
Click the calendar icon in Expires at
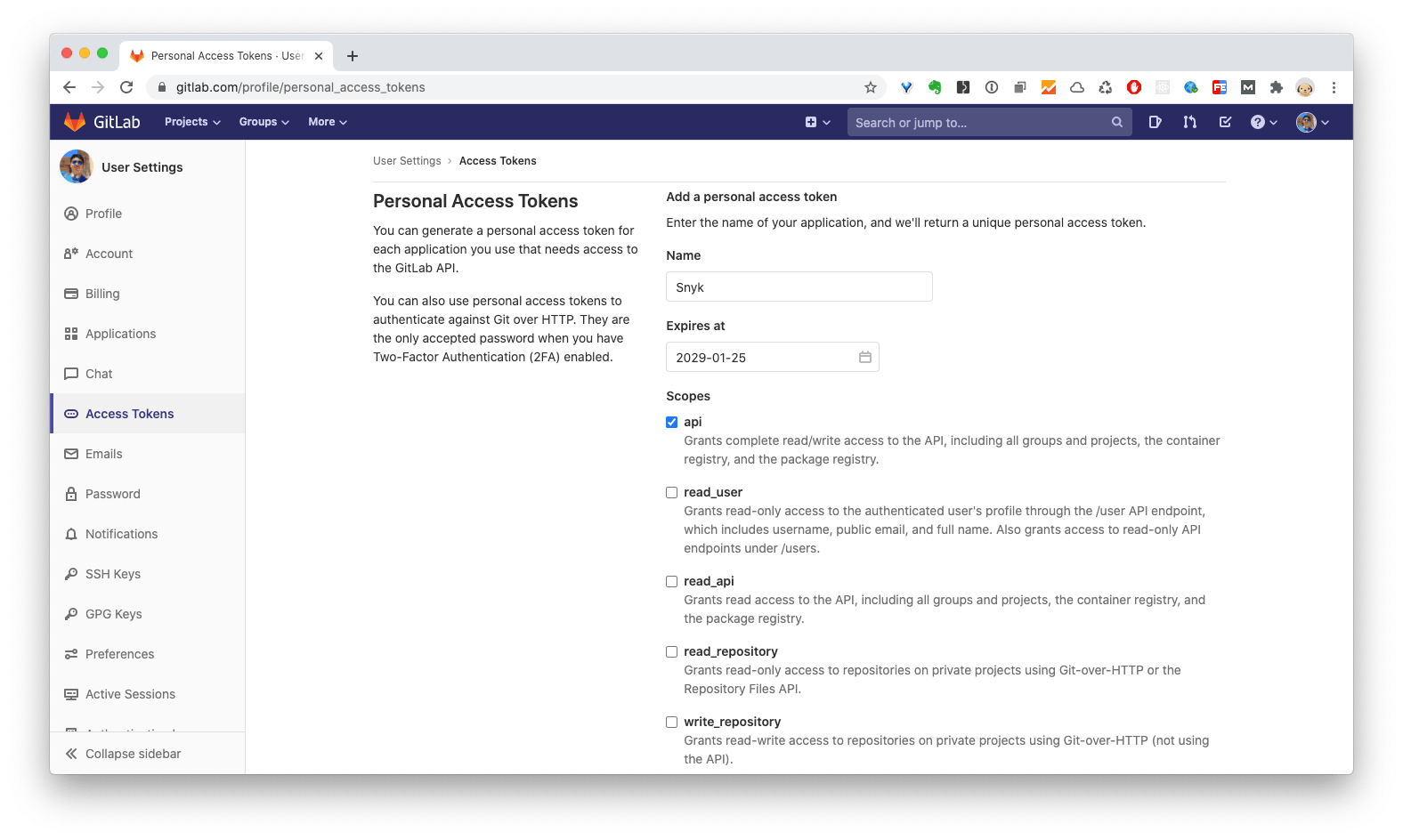click(x=864, y=357)
